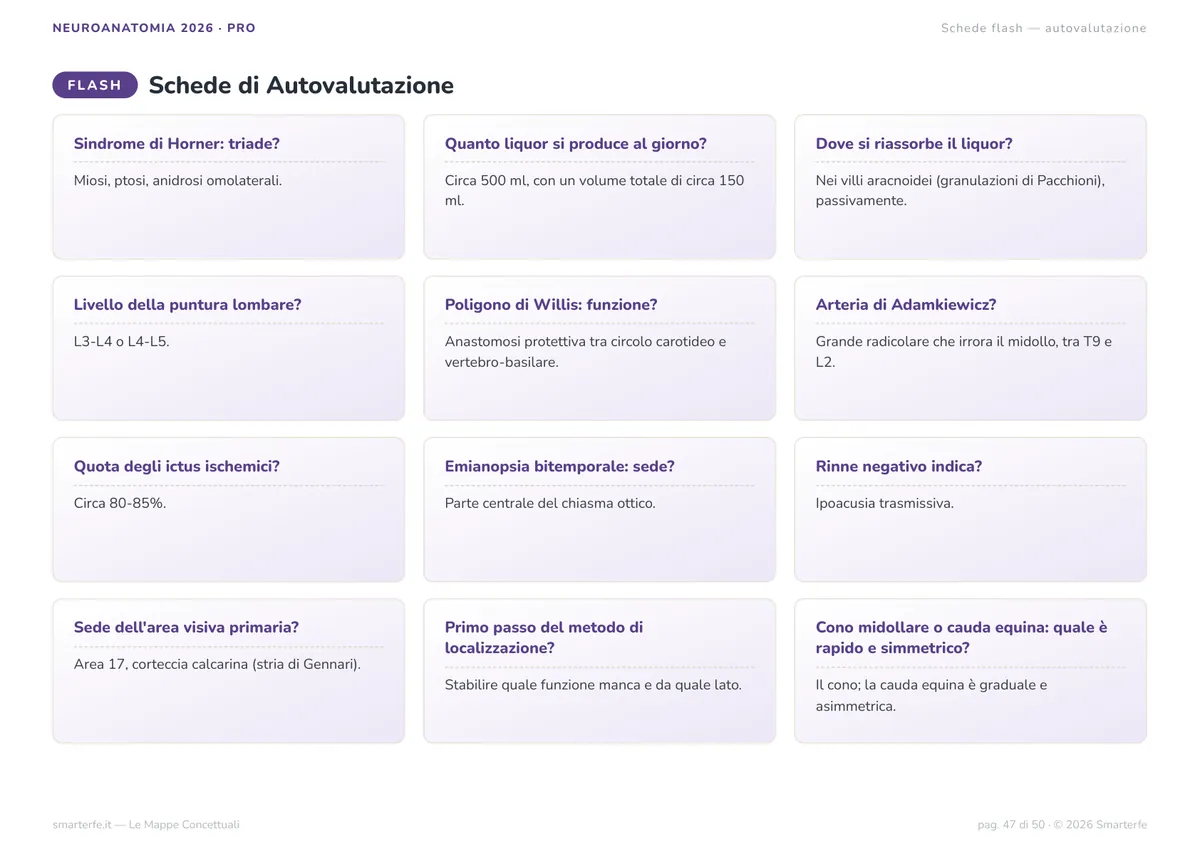The width and height of the screenshot is (1200, 849).
Task: Select answer about 'Nei villi aracnoidei'
Action: pos(960,191)
